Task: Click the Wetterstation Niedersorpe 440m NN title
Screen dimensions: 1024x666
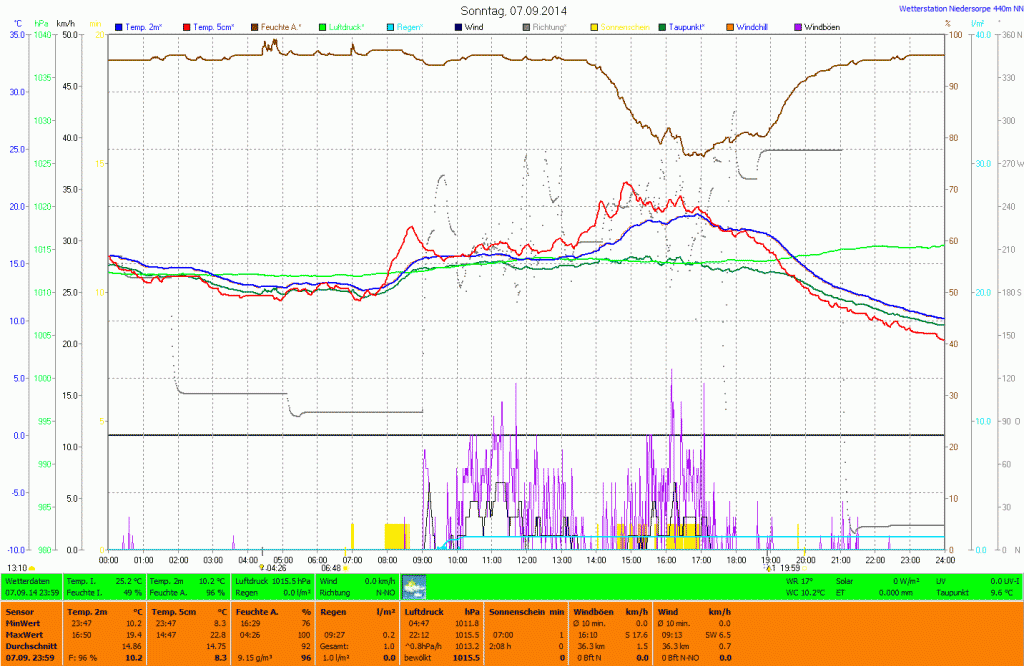Action: click(960, 9)
